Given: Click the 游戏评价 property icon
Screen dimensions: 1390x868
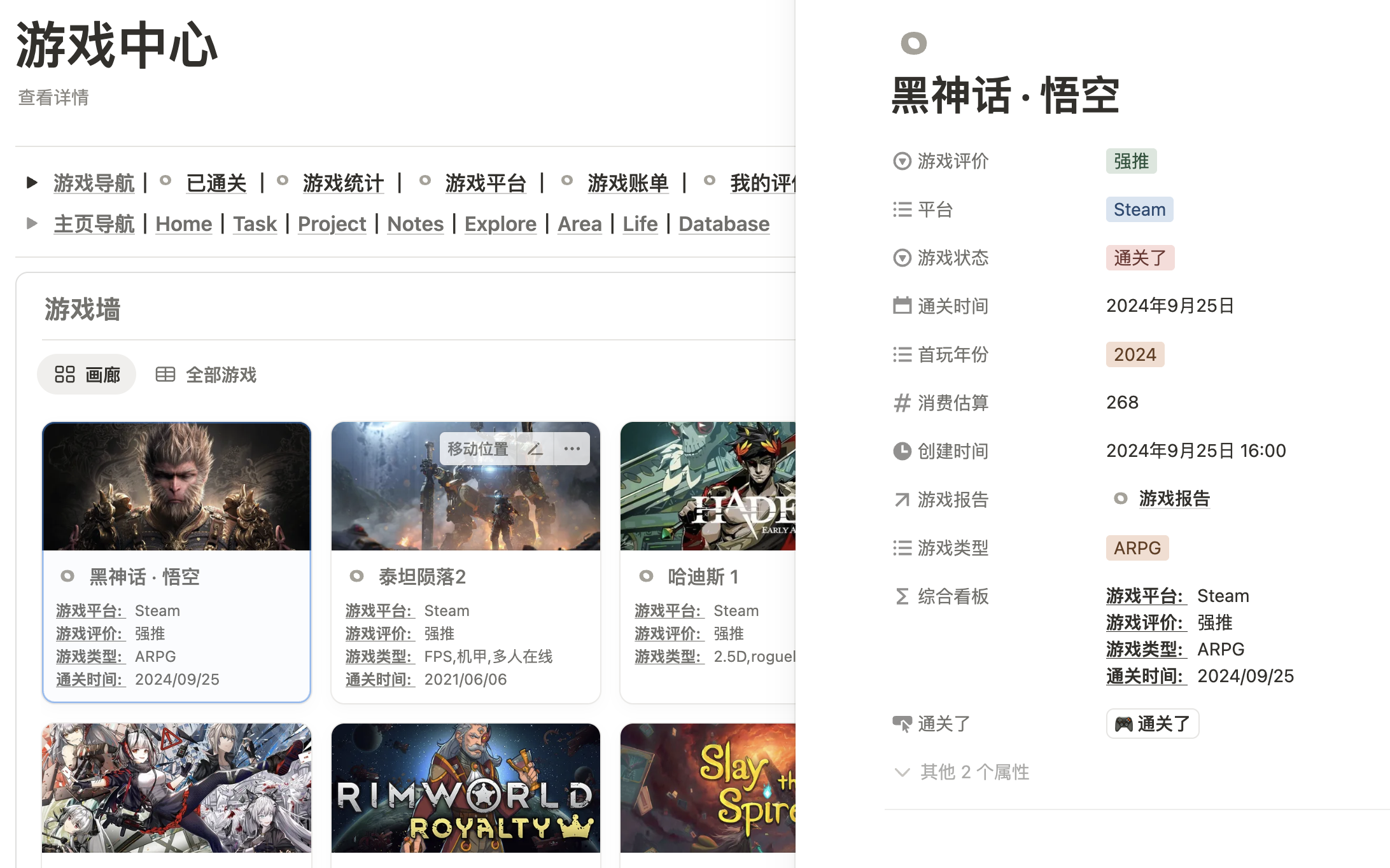Looking at the screenshot, I should 902,161.
